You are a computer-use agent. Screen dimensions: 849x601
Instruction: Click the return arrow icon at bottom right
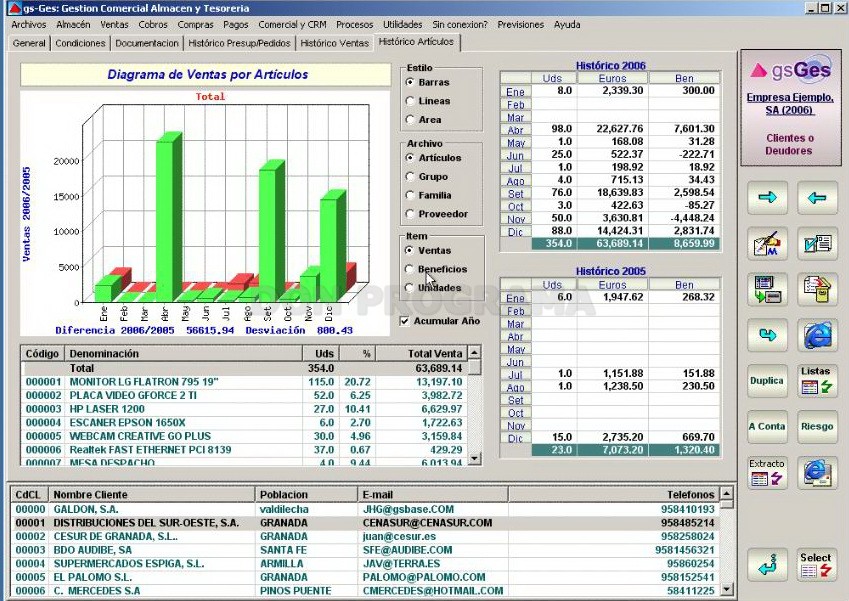click(x=767, y=565)
